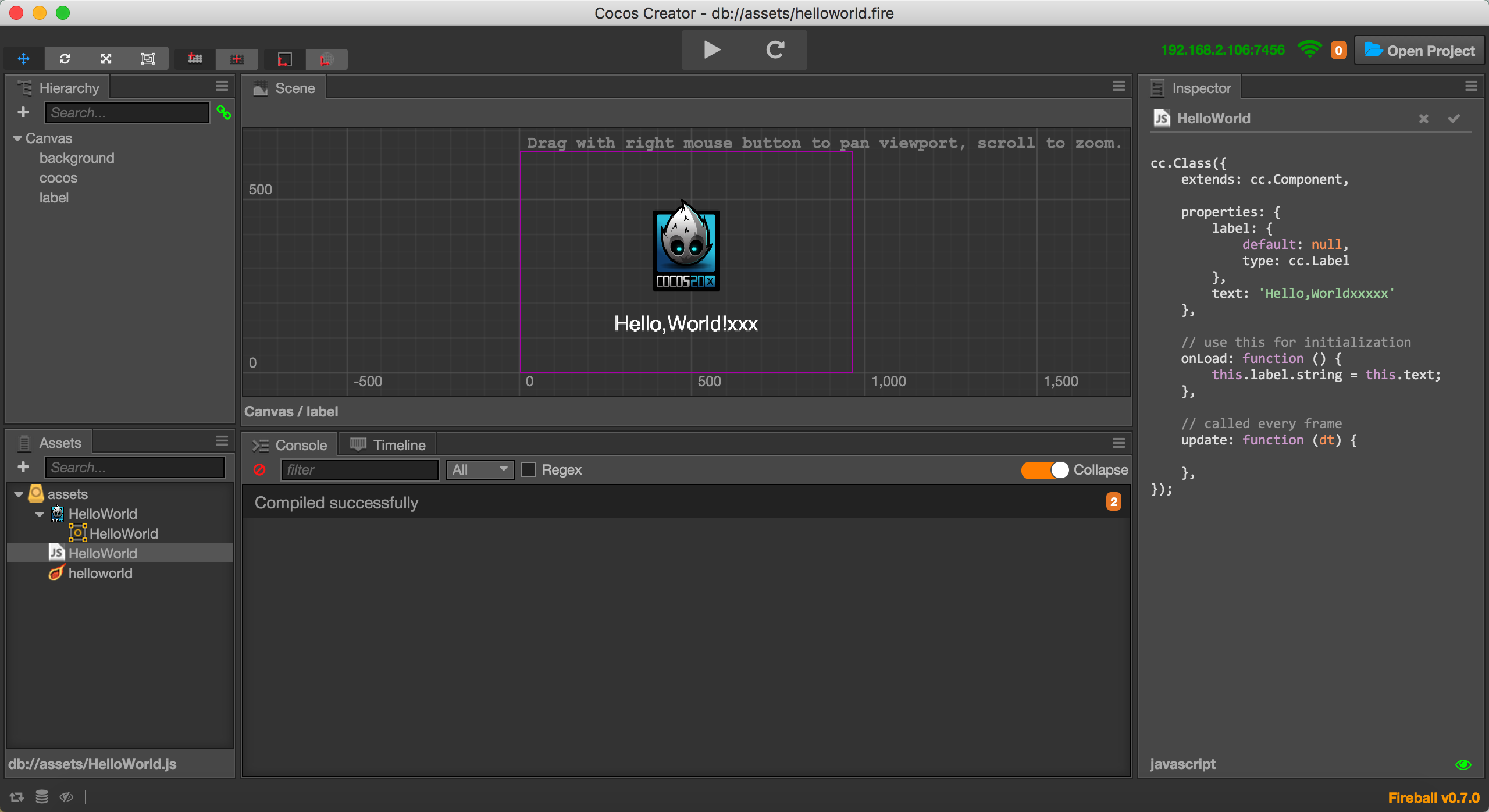Screen dimensions: 1489x812
Task: Add new asset with plus icon
Action: (x=23, y=467)
